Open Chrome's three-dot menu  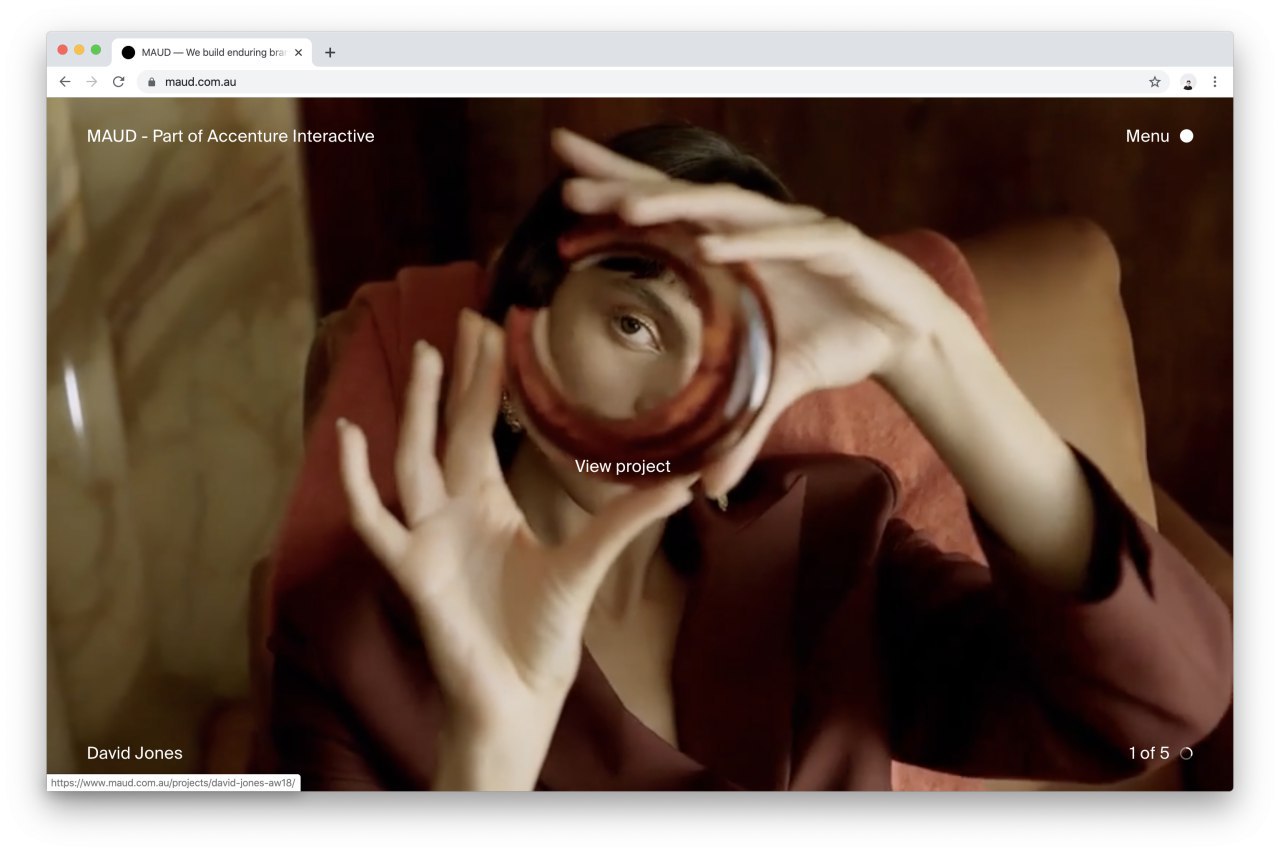1215,82
